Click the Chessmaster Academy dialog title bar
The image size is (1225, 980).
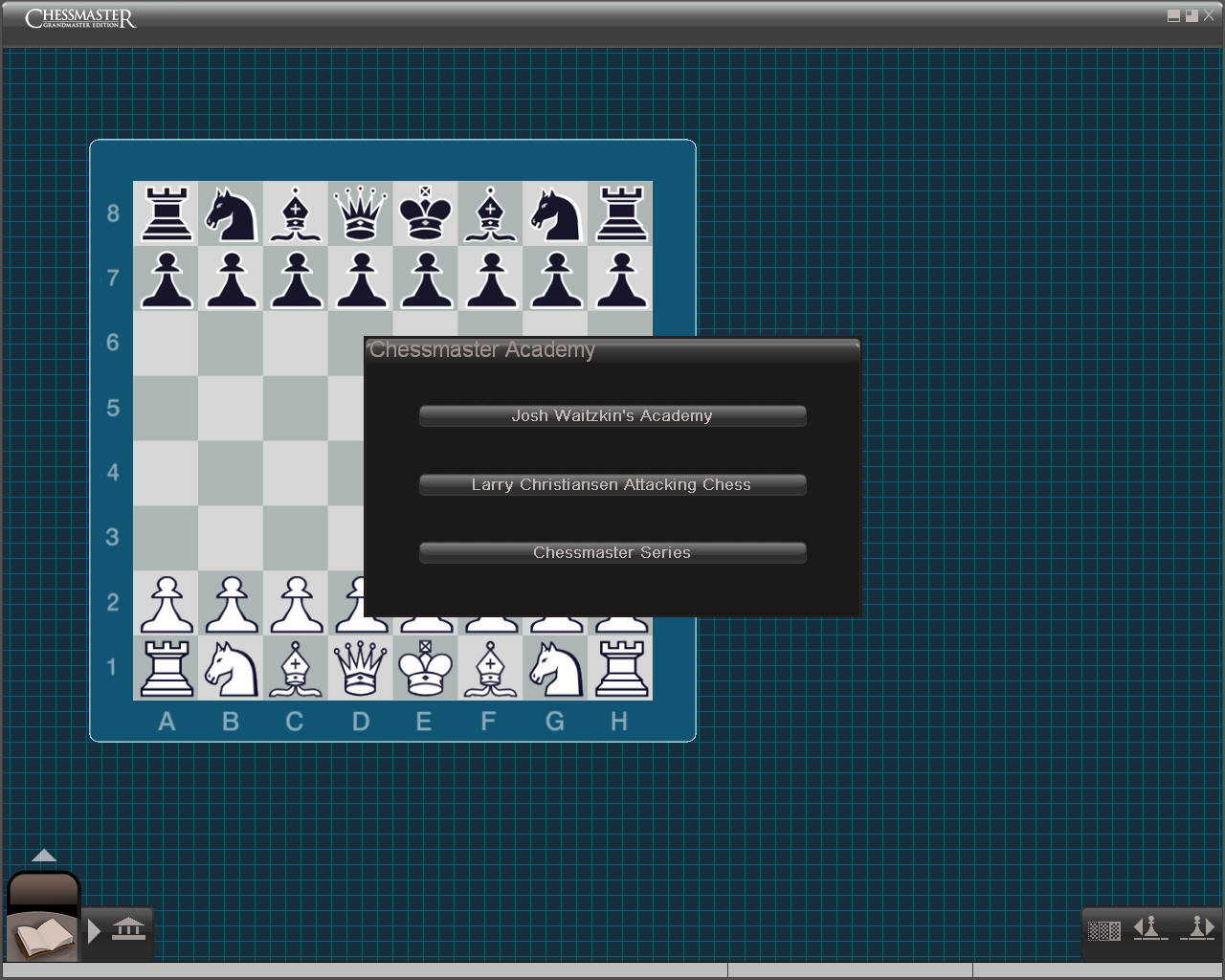coord(612,350)
